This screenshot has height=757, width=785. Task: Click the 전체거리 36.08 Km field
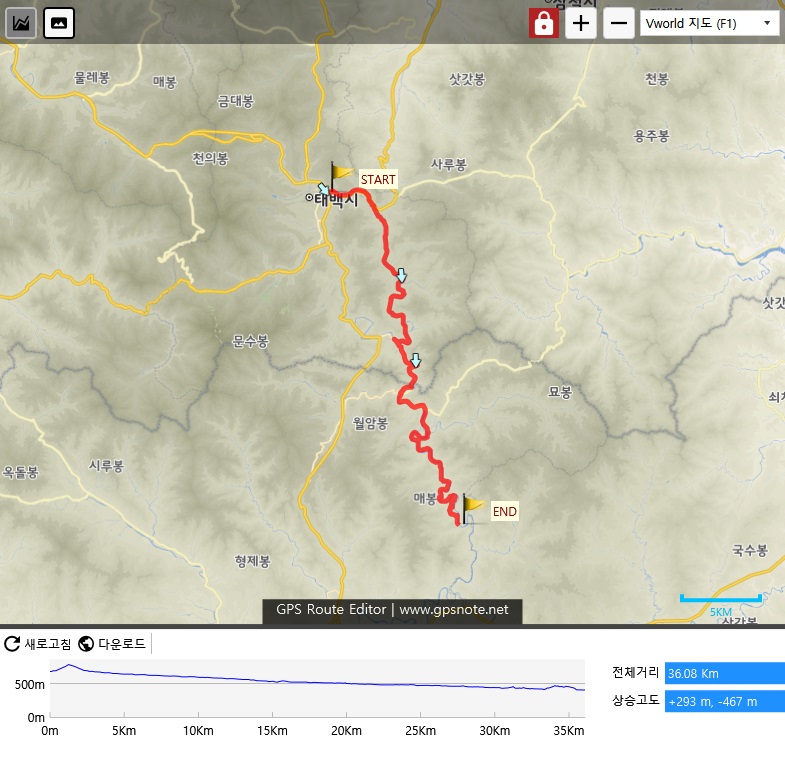click(x=724, y=673)
